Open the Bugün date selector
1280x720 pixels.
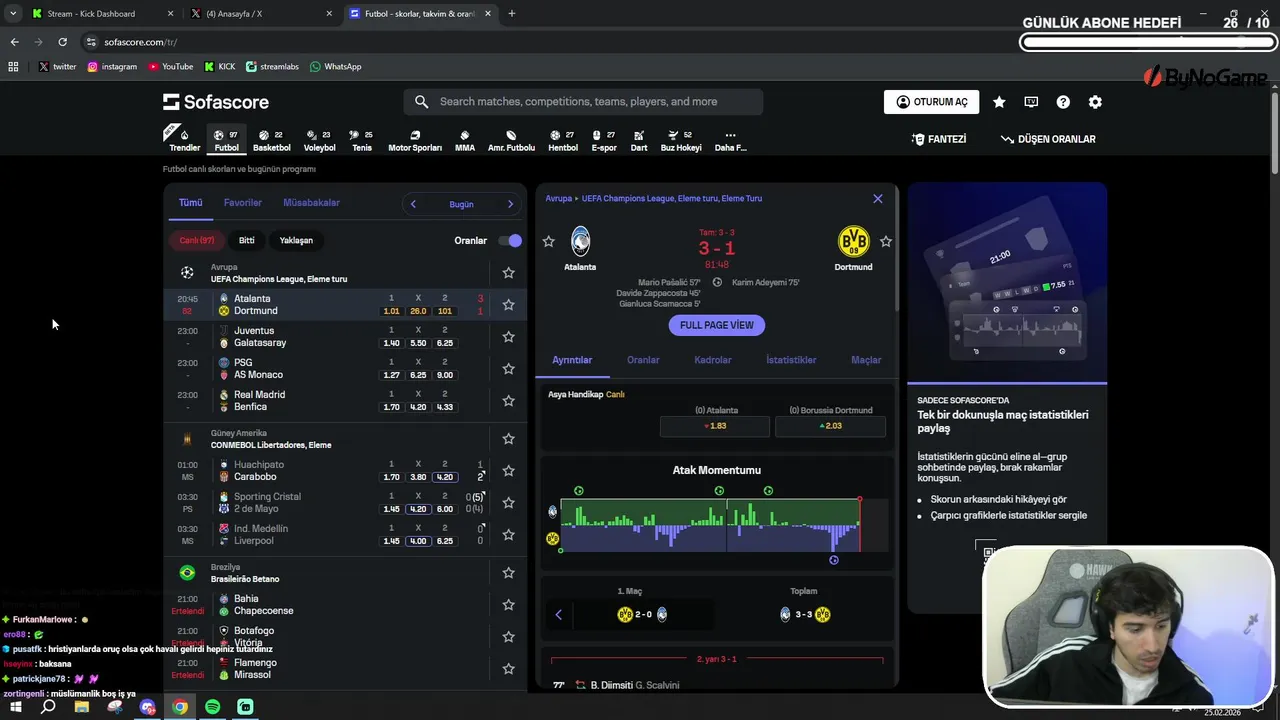pyautogui.click(x=461, y=204)
